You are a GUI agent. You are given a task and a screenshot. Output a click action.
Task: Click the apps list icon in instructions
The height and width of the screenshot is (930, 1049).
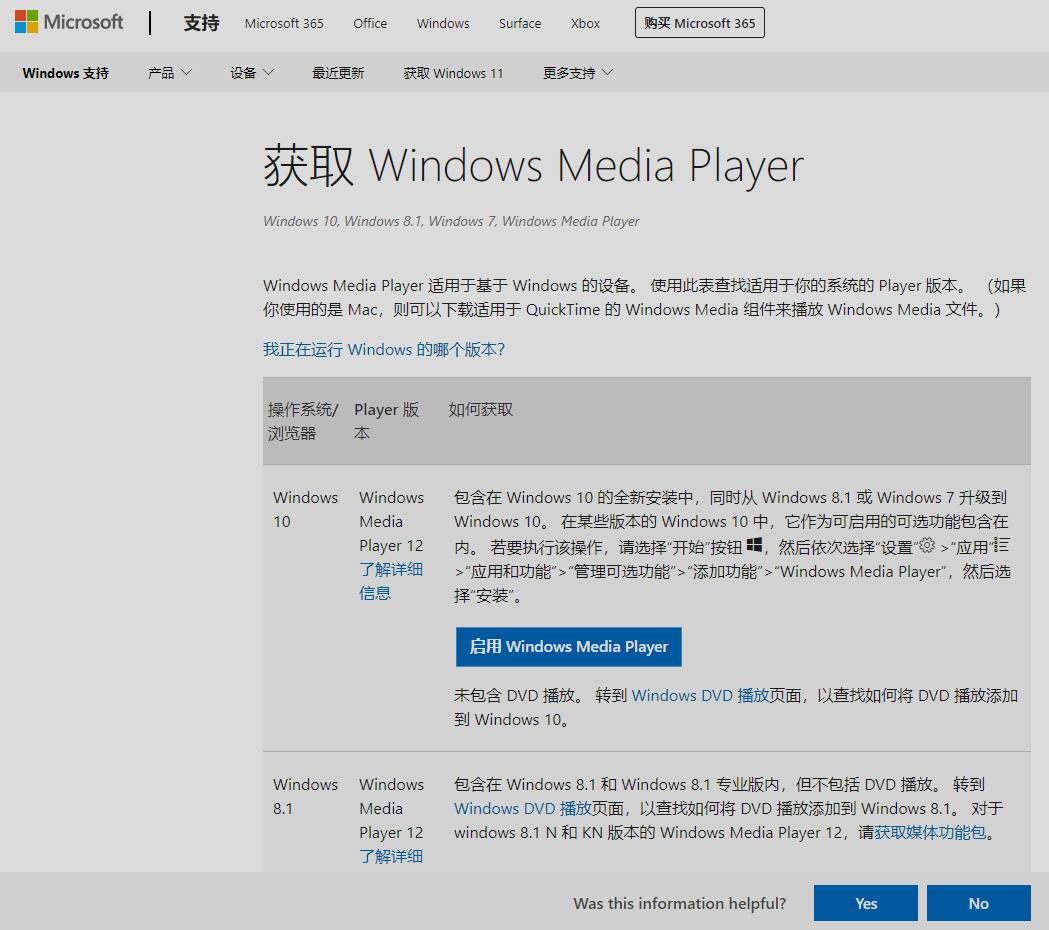click(x=1001, y=545)
